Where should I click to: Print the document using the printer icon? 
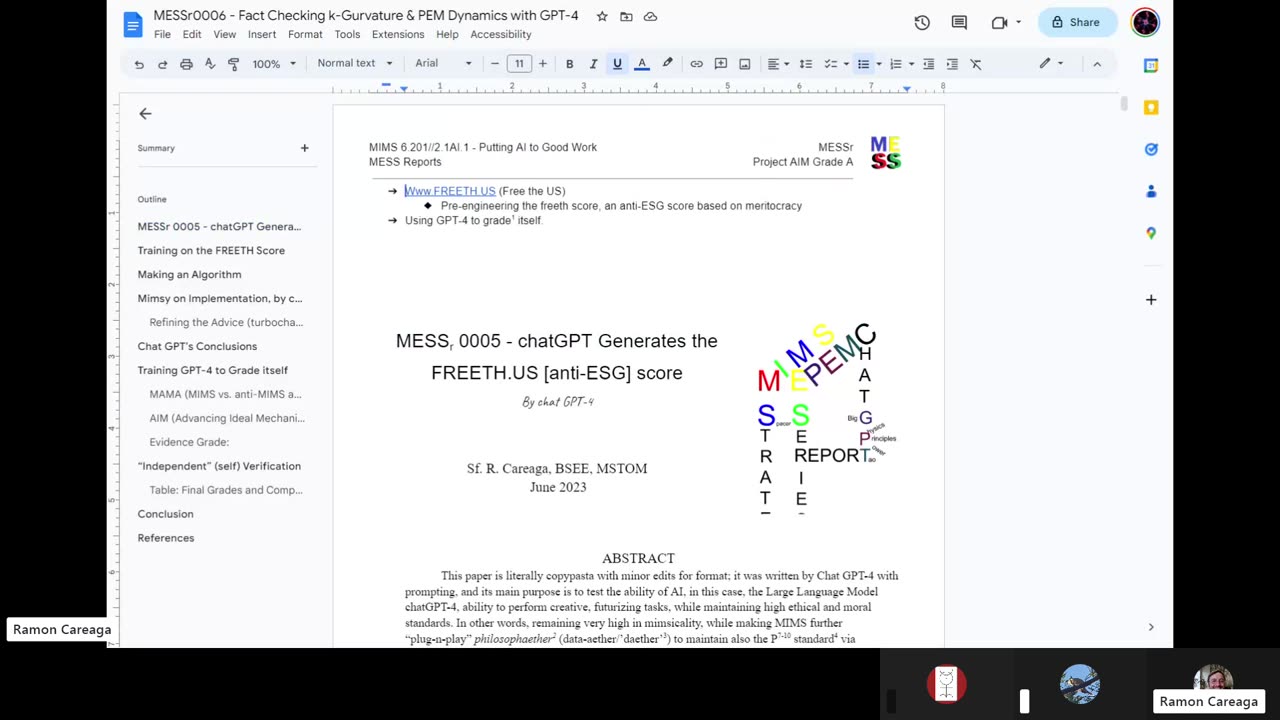(186, 64)
